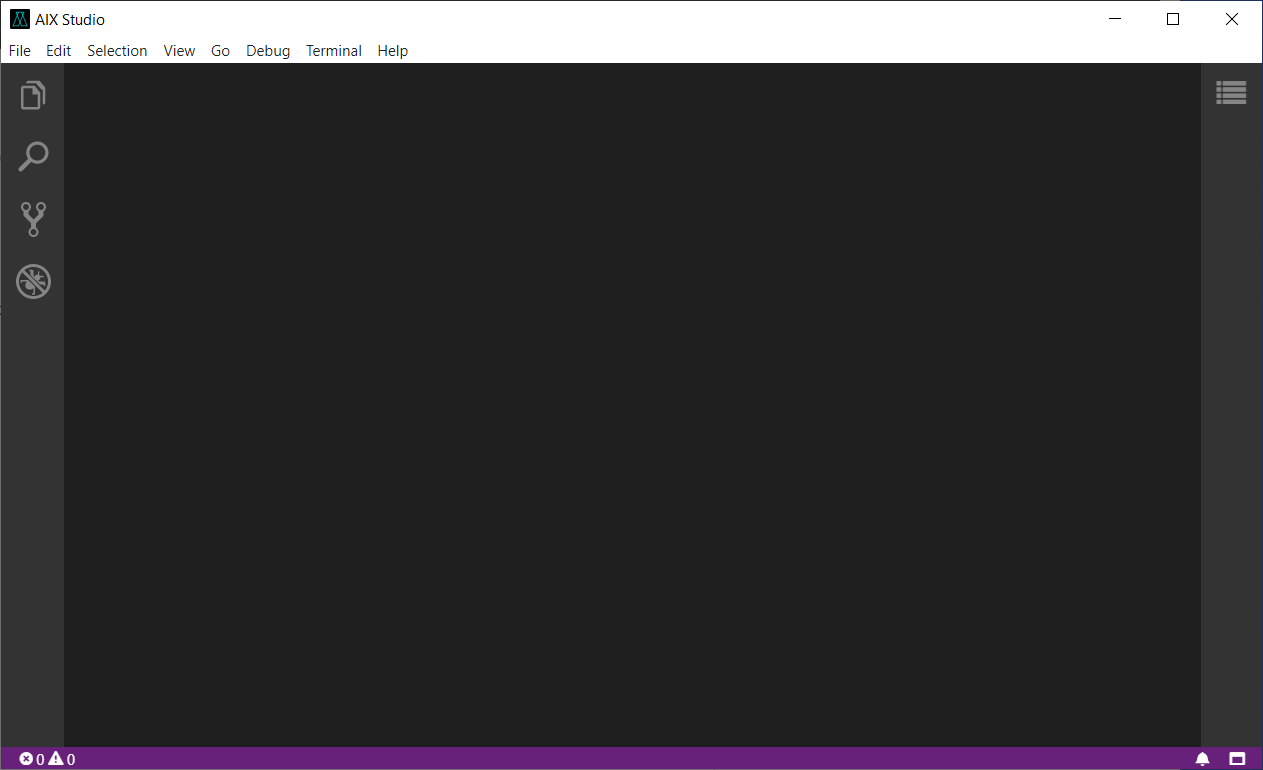Screen dimensions: 1263x770
Task: Maximize the AIX Studio window
Action: click(x=1173, y=19)
